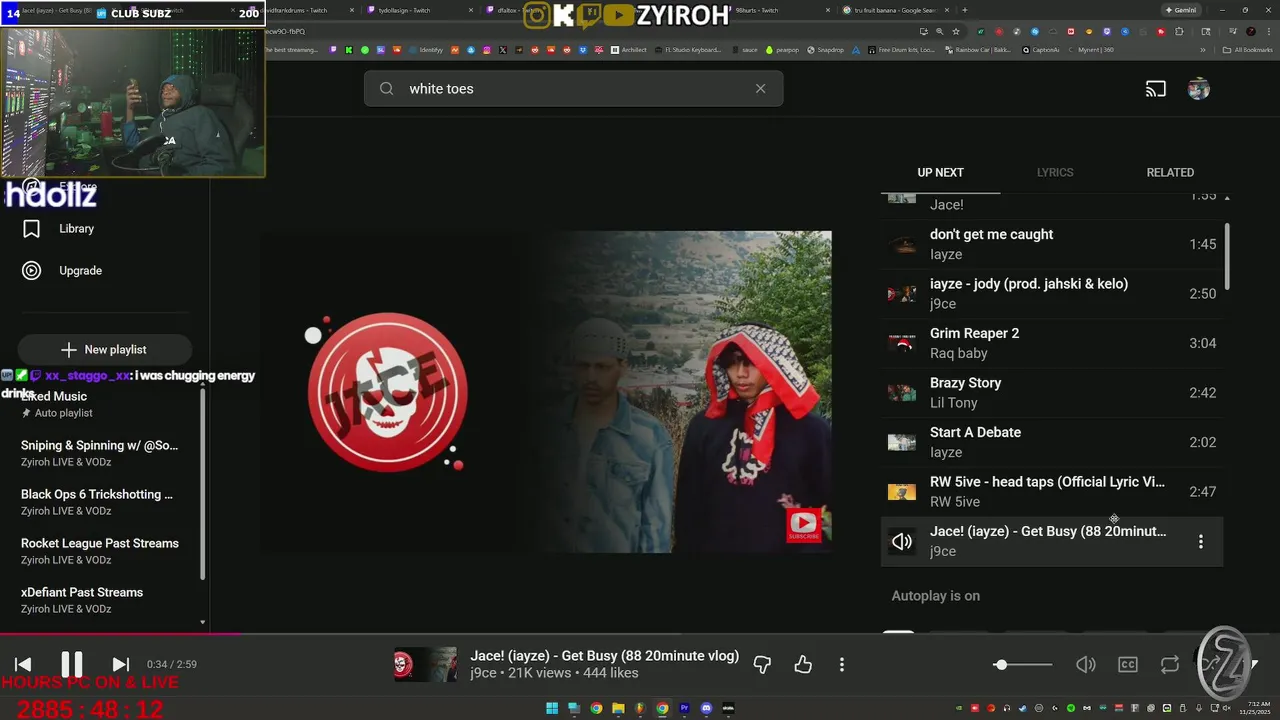The image size is (1280, 720).
Task: Seek on the song progress bar
Action: (x=640, y=634)
